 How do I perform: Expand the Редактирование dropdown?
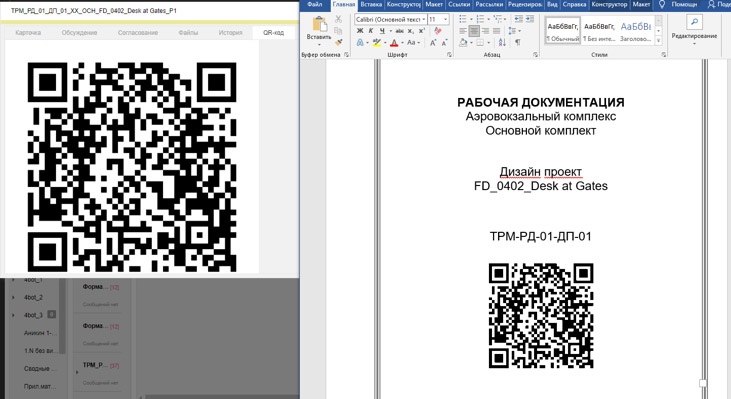click(x=694, y=43)
